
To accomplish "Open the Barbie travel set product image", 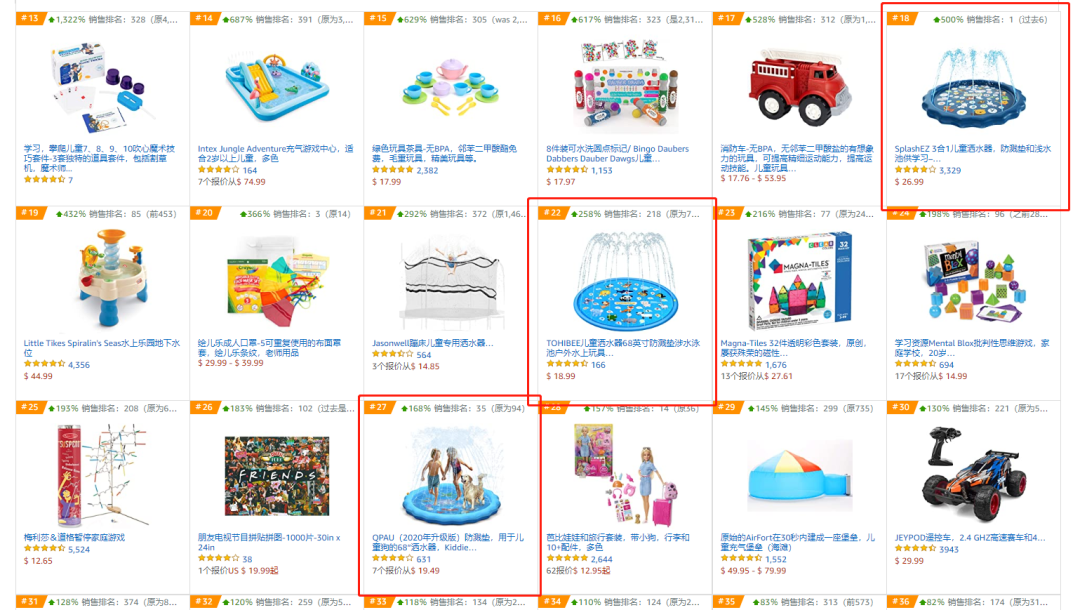I will 626,475.
